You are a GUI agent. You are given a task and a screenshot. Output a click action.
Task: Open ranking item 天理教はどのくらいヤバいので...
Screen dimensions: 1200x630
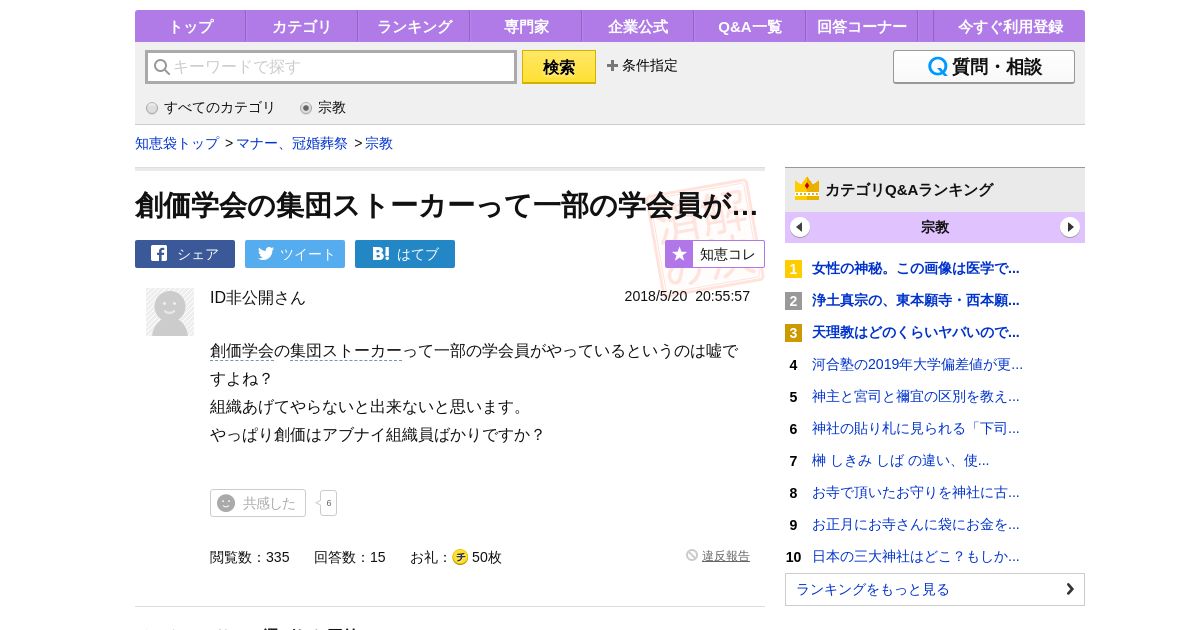tap(916, 332)
